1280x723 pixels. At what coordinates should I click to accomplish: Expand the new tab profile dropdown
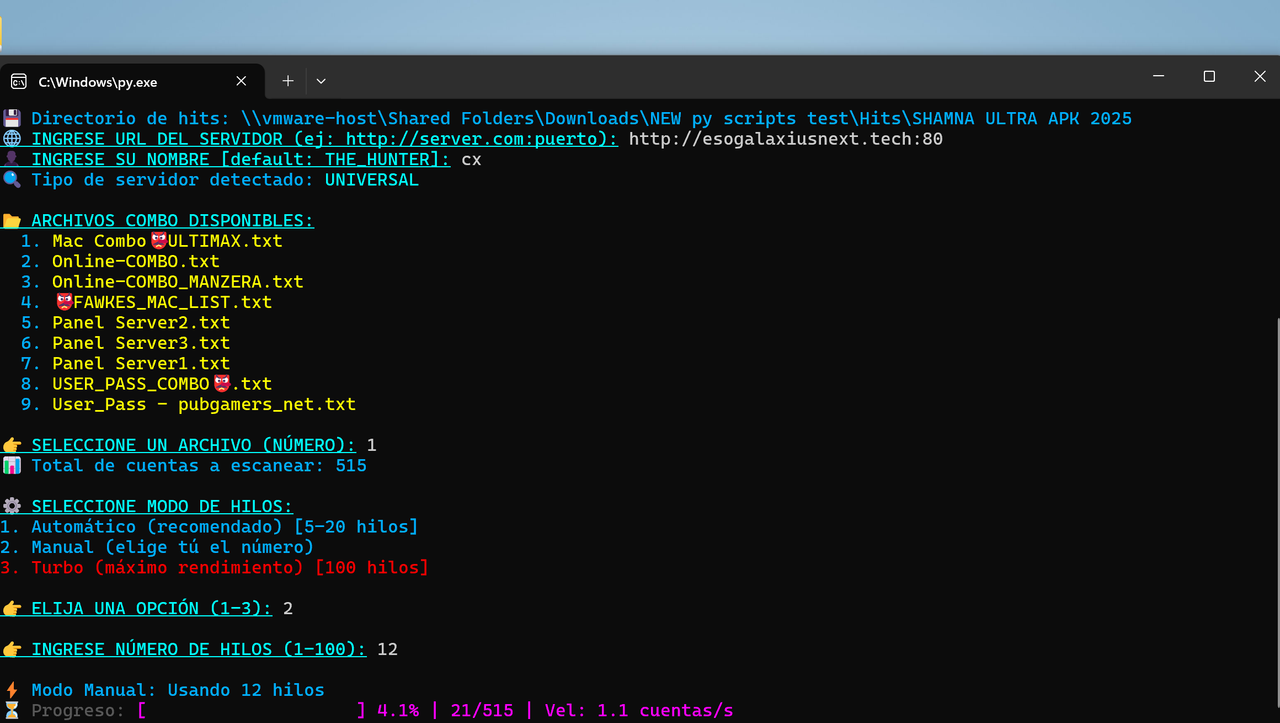[x=321, y=81]
